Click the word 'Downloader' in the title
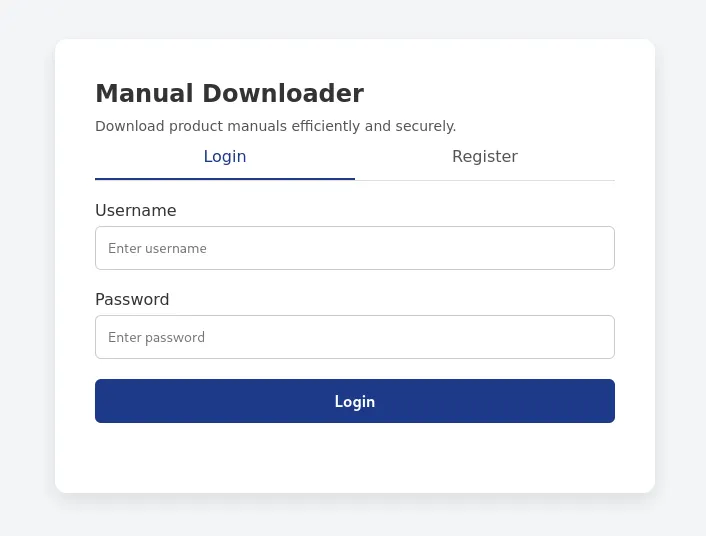Viewport: 706px width, 536px height. tap(283, 94)
